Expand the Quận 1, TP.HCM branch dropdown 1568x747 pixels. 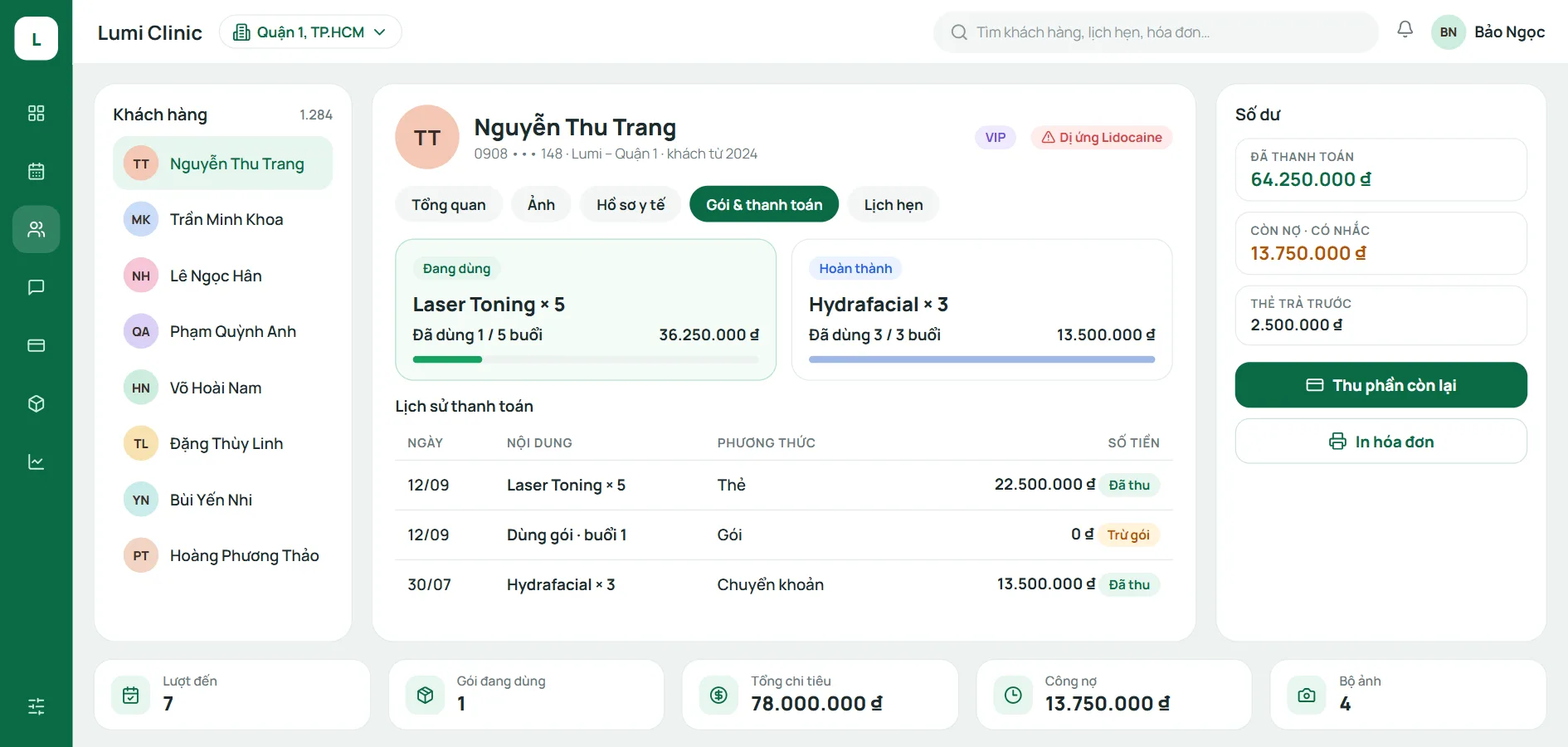click(310, 32)
